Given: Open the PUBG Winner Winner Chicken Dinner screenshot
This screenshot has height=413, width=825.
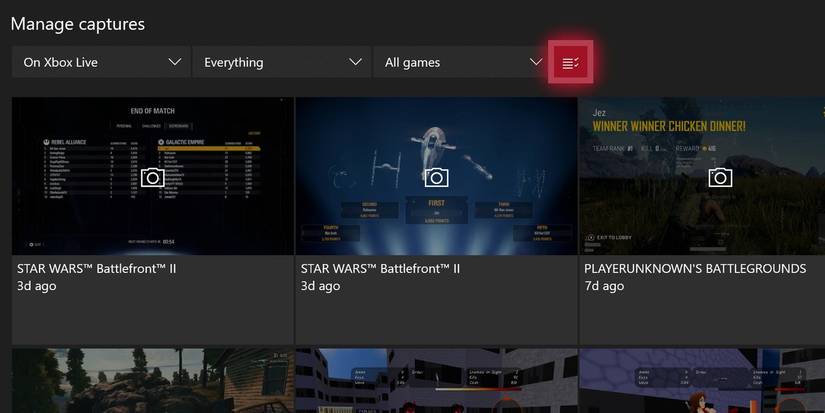Looking at the screenshot, I should pos(702,176).
